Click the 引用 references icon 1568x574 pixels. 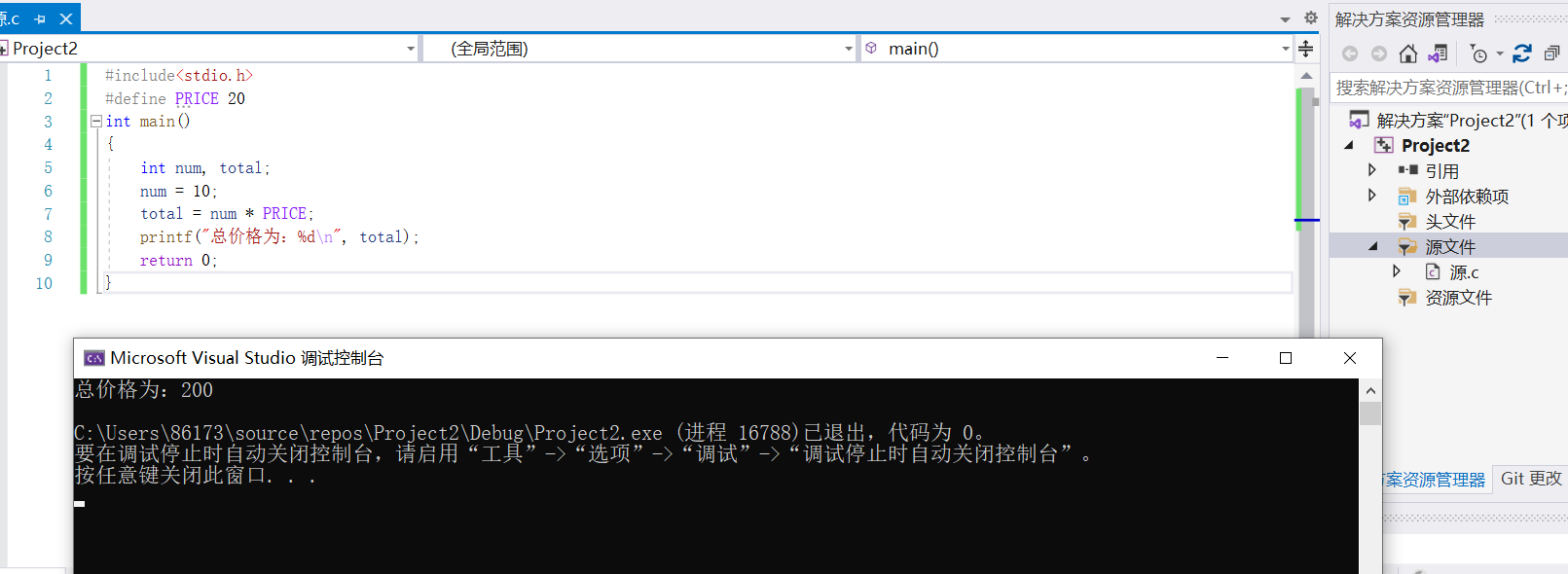click(x=1407, y=170)
